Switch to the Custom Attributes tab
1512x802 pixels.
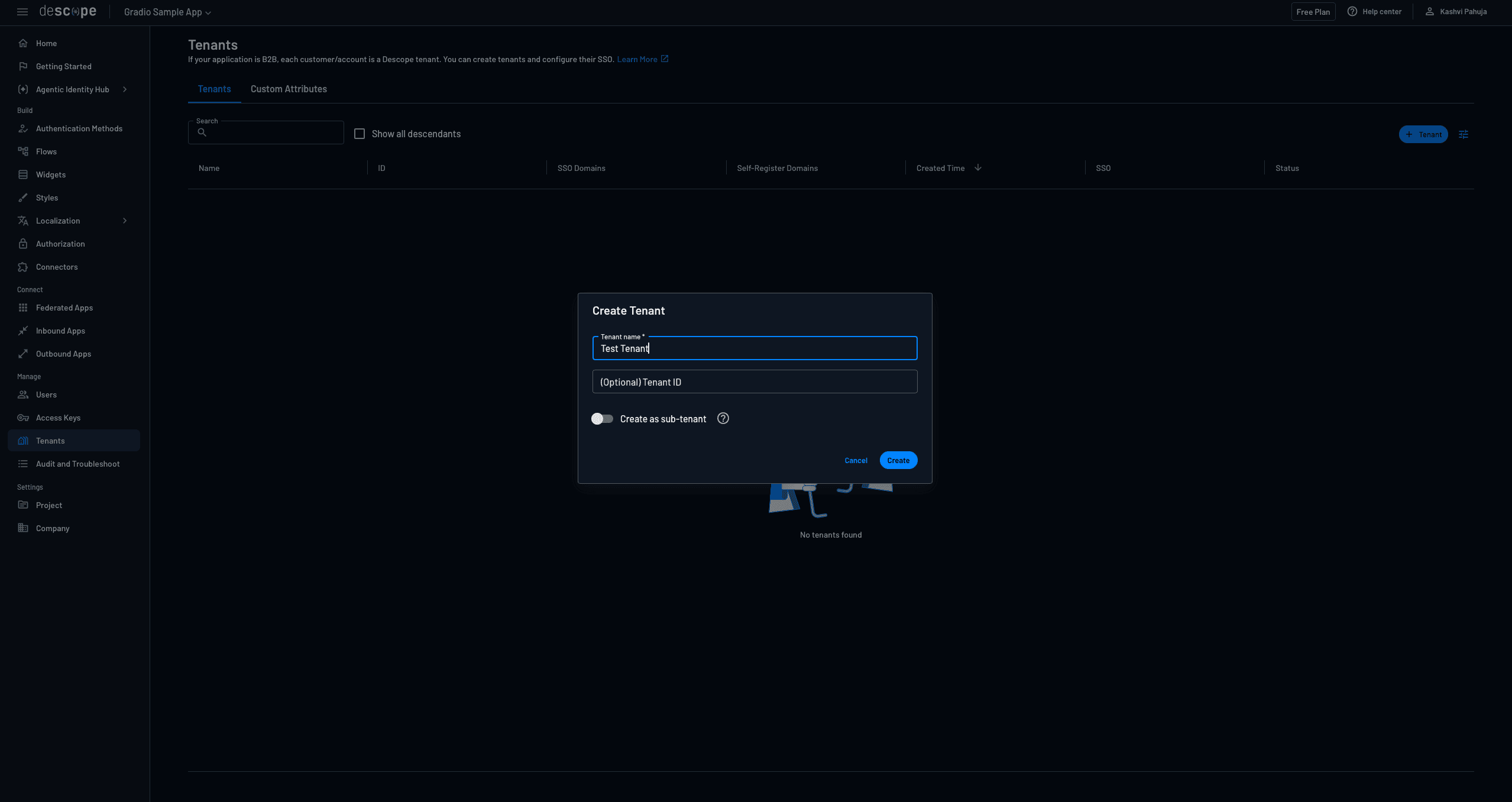(x=289, y=89)
